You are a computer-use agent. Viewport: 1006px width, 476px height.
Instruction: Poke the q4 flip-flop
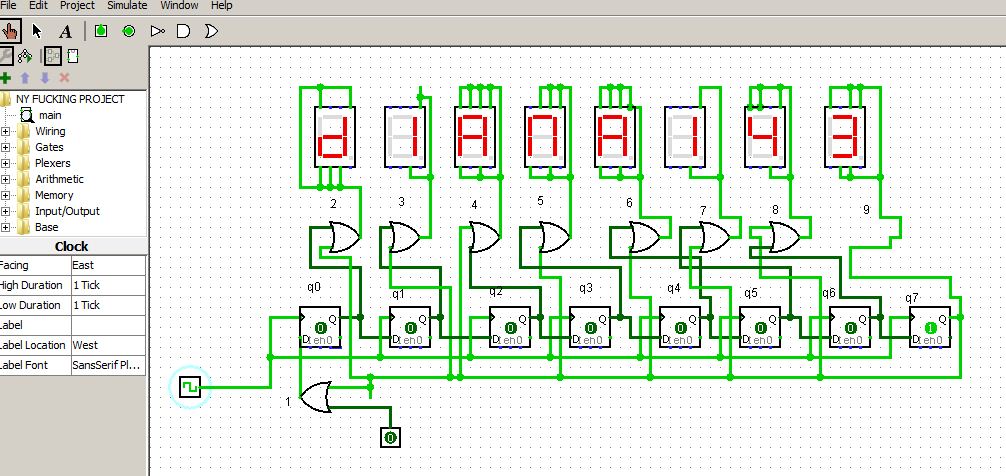(680, 327)
